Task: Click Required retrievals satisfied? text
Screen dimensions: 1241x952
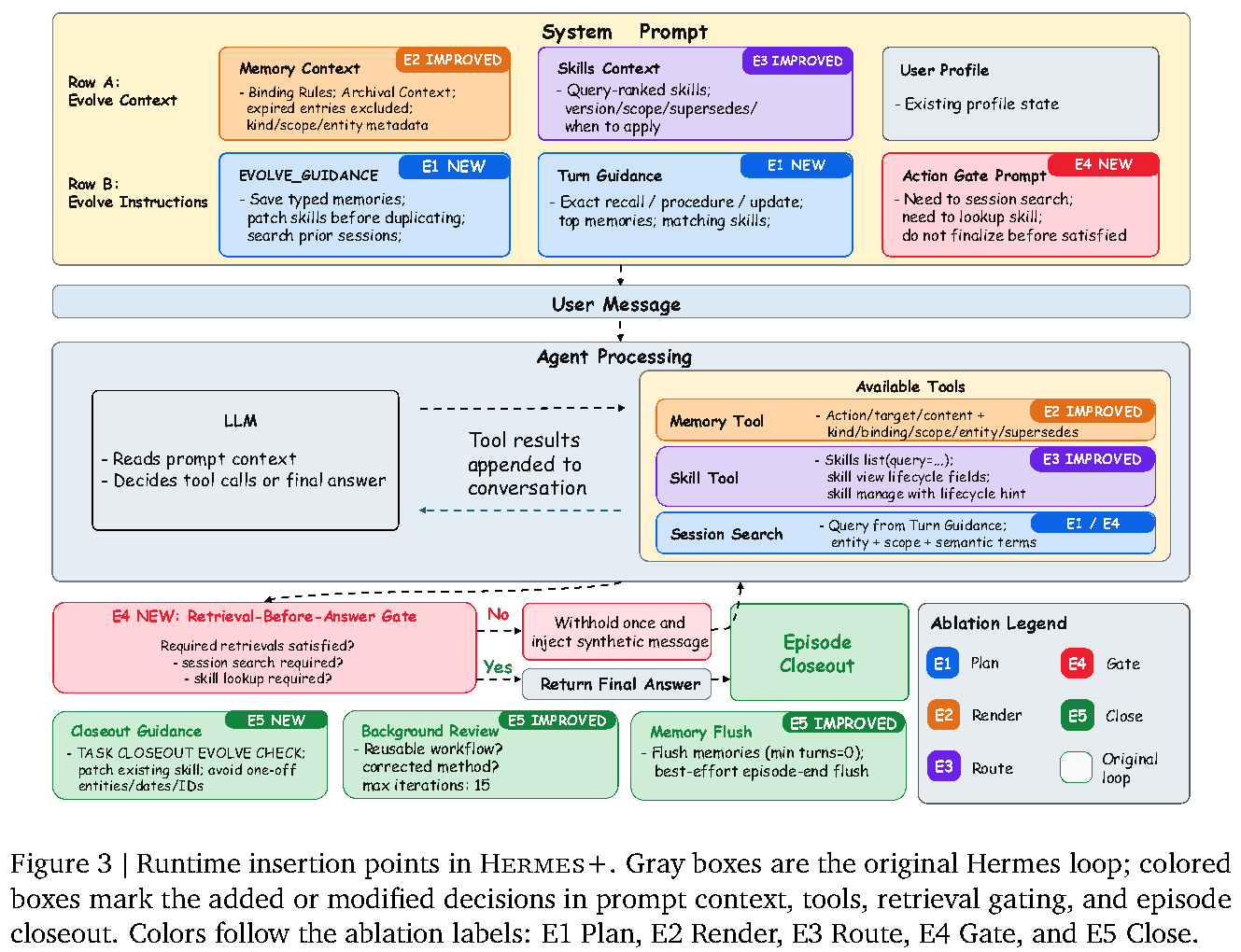Action: coord(257,645)
